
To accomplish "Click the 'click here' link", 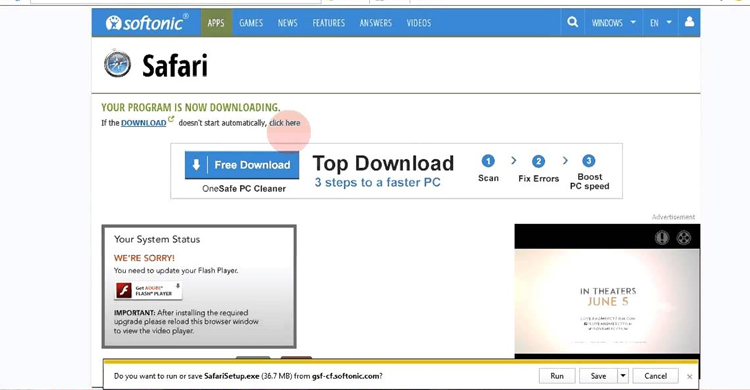I will (x=285, y=123).
